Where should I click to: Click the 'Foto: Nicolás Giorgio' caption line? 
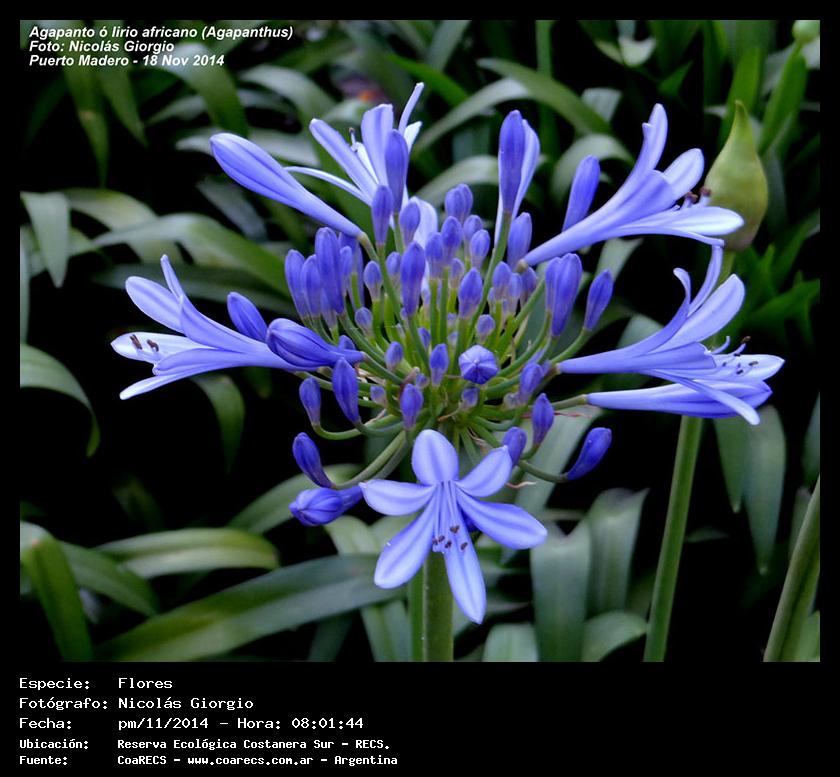[101, 46]
